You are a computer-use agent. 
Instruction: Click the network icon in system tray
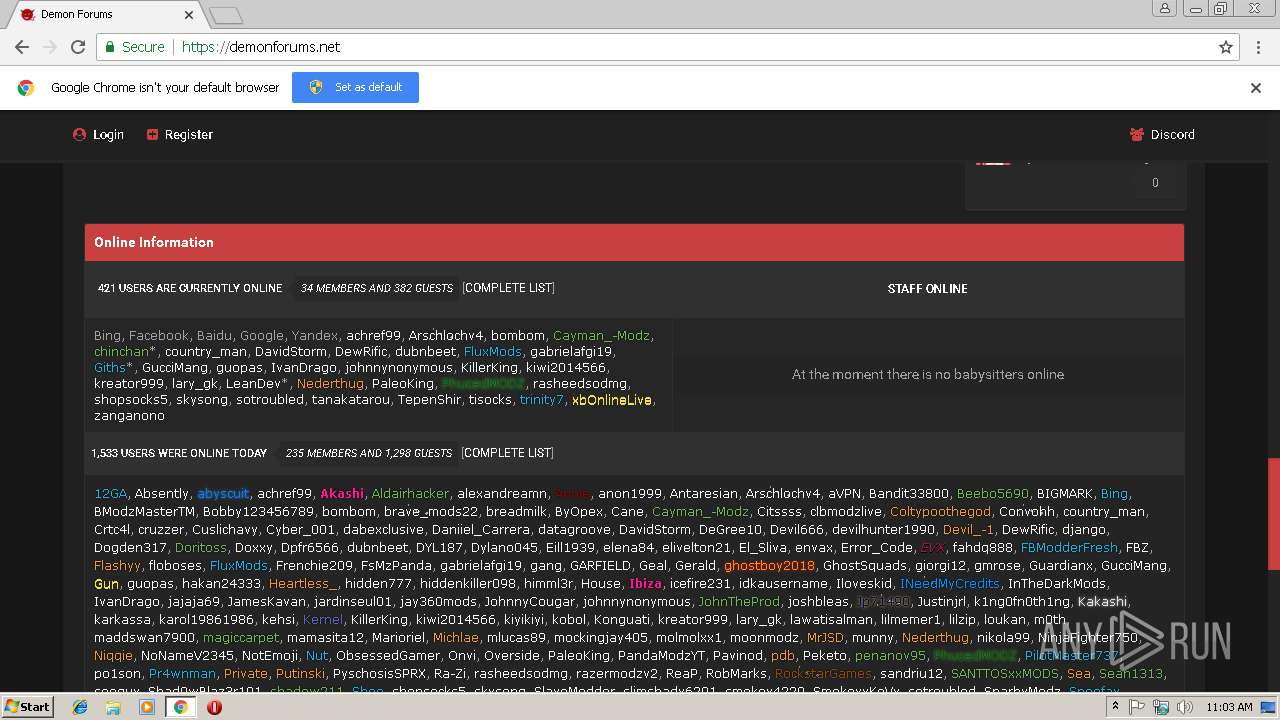pyautogui.click(x=1161, y=707)
